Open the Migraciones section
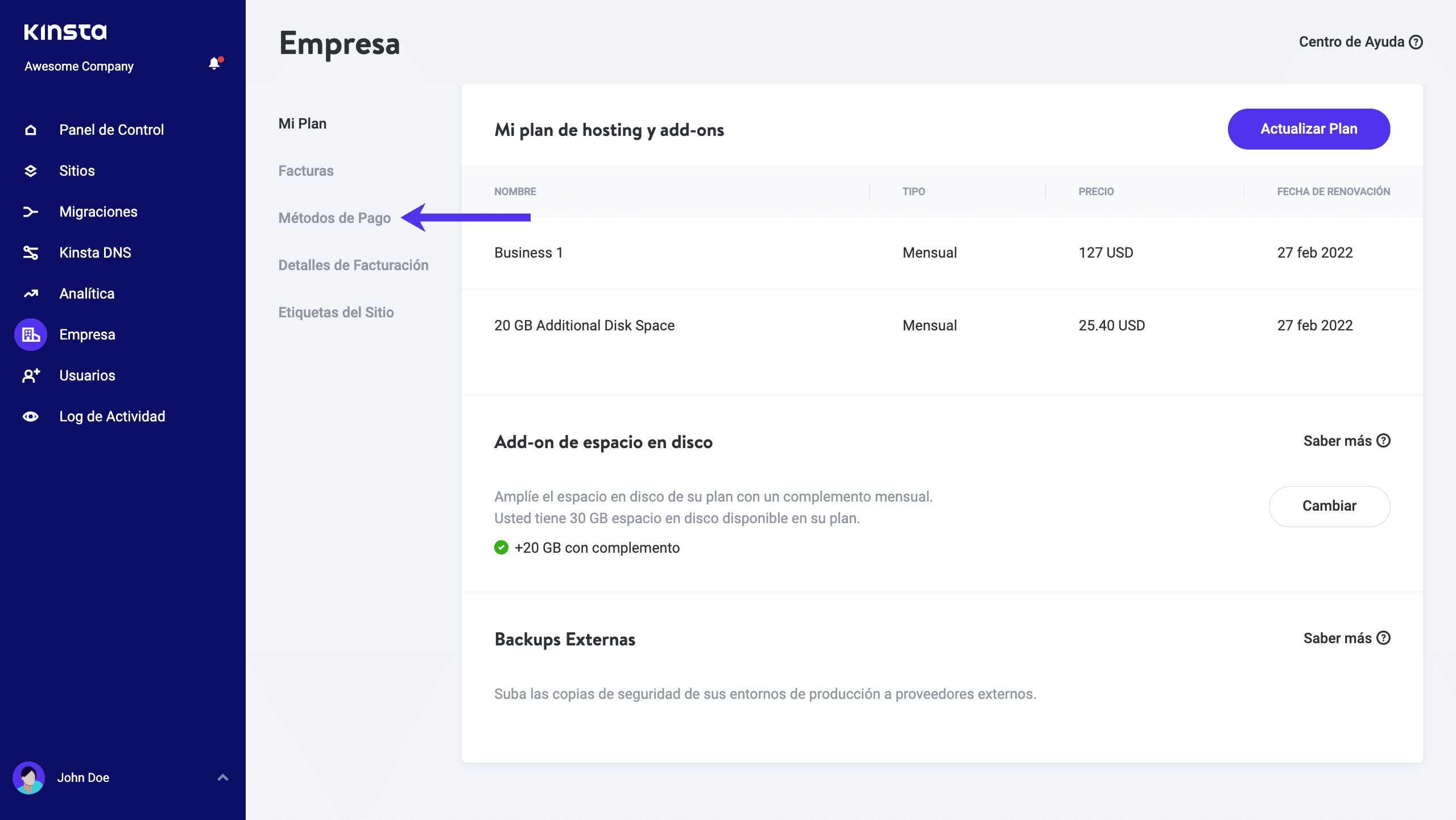Viewport: 1456px width, 820px height. [98, 212]
